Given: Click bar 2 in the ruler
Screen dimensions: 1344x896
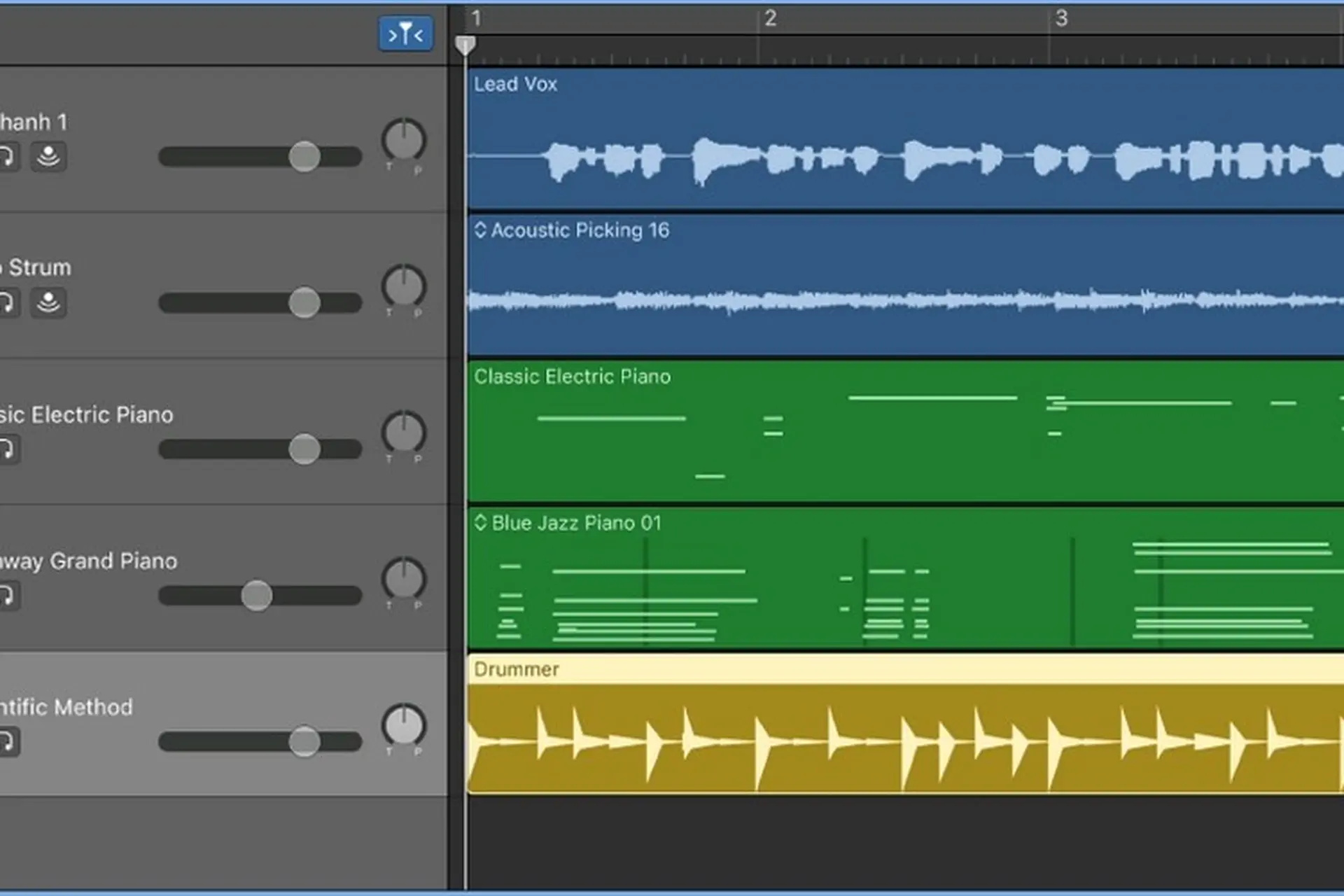Looking at the screenshot, I should (x=770, y=18).
